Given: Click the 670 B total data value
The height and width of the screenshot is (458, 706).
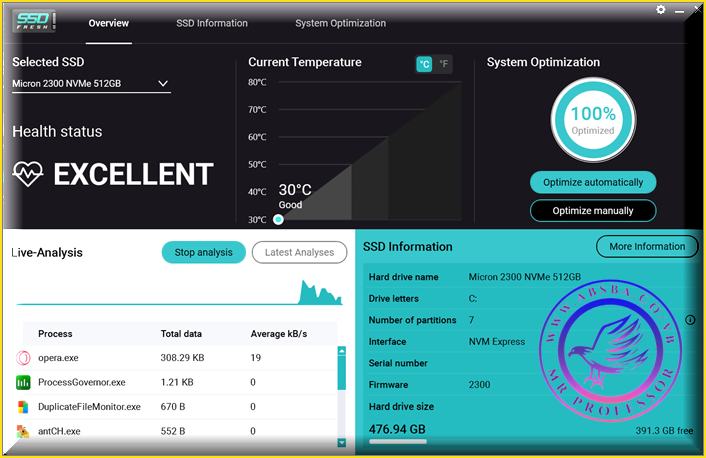Looking at the screenshot, I should click(173, 407).
